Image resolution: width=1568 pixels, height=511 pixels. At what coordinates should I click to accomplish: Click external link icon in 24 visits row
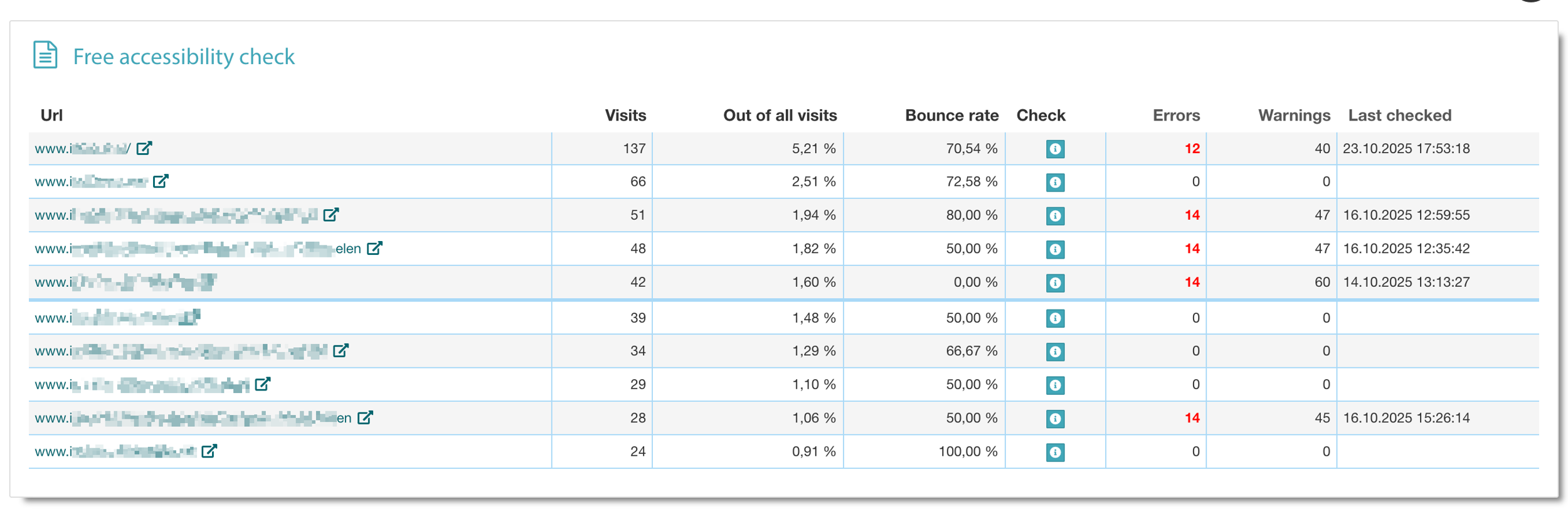click(209, 451)
